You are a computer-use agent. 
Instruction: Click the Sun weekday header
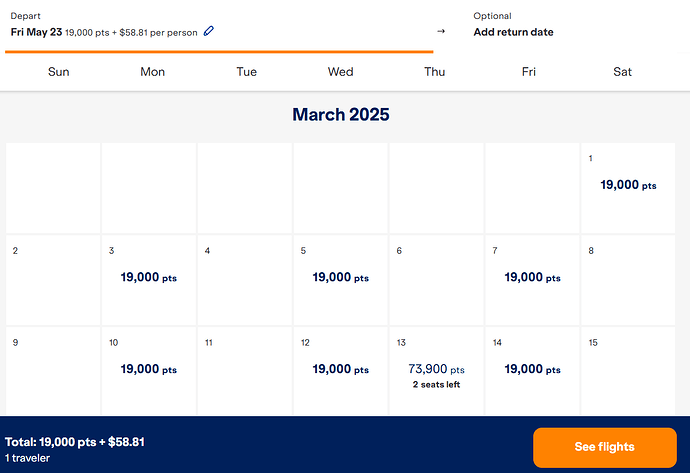pyautogui.click(x=59, y=72)
